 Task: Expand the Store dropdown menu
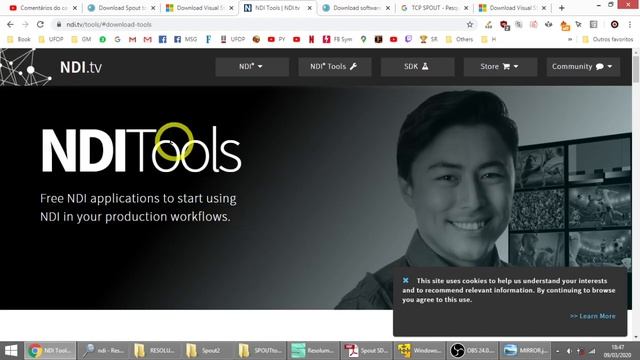(500, 67)
